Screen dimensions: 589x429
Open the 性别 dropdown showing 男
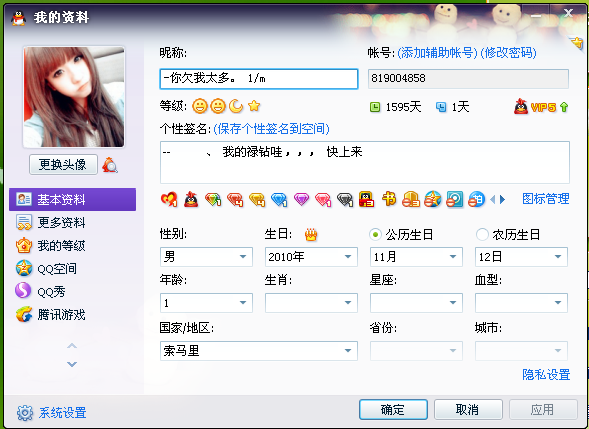point(206,257)
